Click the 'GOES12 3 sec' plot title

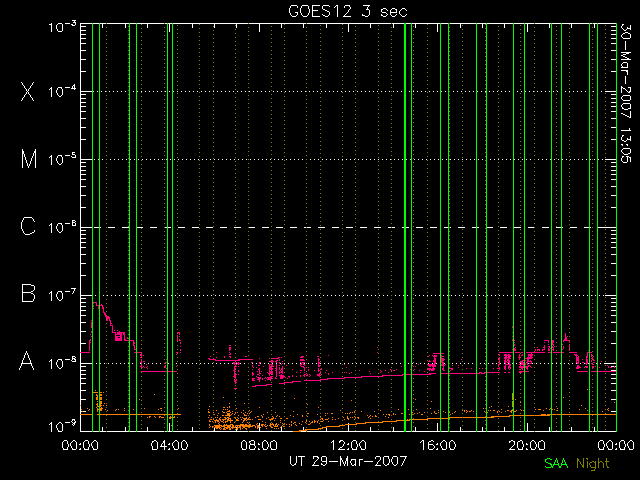point(348,11)
